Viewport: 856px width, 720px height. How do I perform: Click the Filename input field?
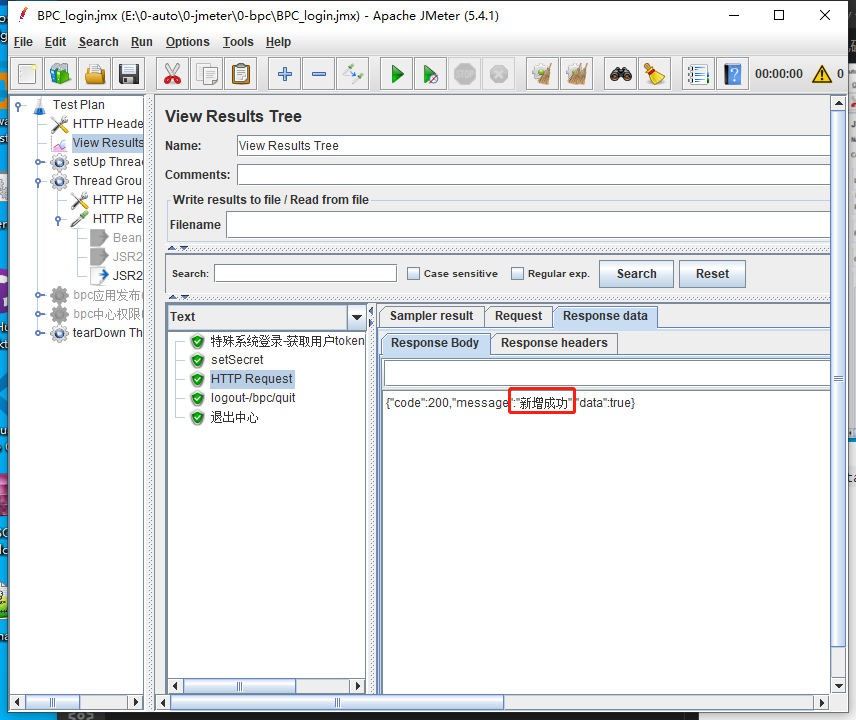[528, 225]
